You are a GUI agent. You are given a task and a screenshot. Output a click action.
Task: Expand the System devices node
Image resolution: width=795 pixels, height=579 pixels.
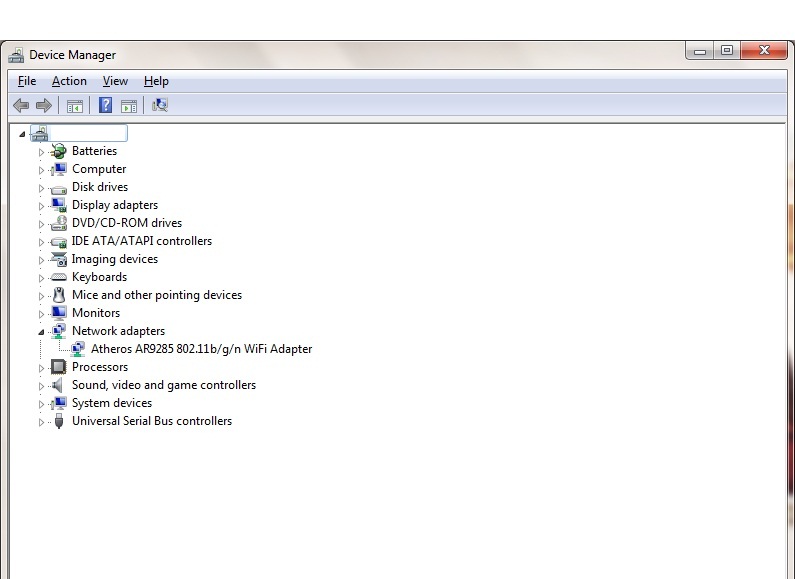[x=42, y=404]
